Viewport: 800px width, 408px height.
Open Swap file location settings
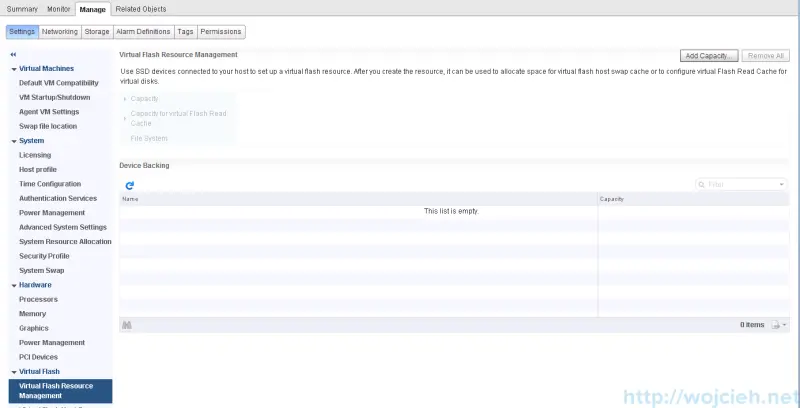[48, 126]
